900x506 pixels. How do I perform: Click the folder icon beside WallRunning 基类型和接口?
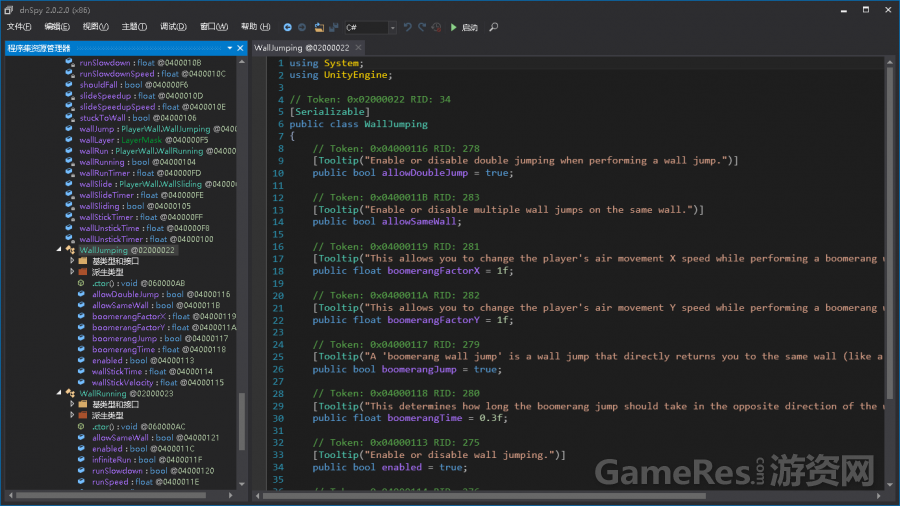tap(83, 404)
